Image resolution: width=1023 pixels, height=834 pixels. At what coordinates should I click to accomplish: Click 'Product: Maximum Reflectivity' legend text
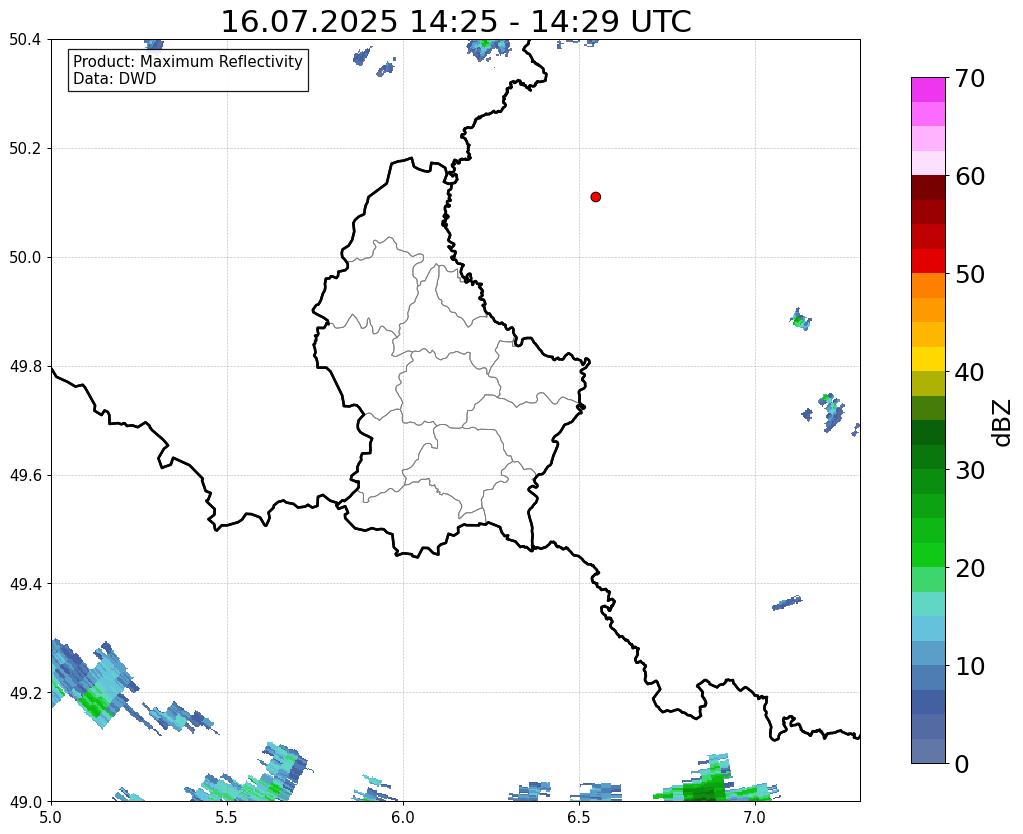188,61
